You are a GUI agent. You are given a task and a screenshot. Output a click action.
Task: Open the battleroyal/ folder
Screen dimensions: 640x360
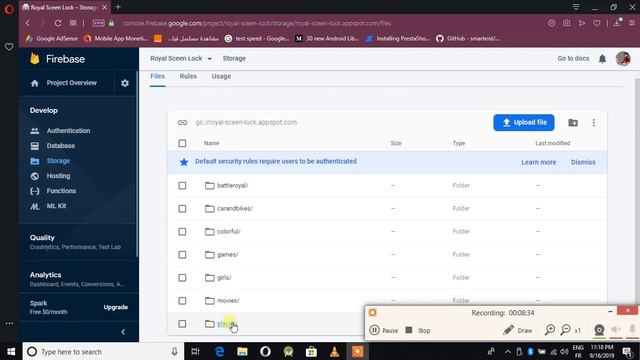point(232,185)
